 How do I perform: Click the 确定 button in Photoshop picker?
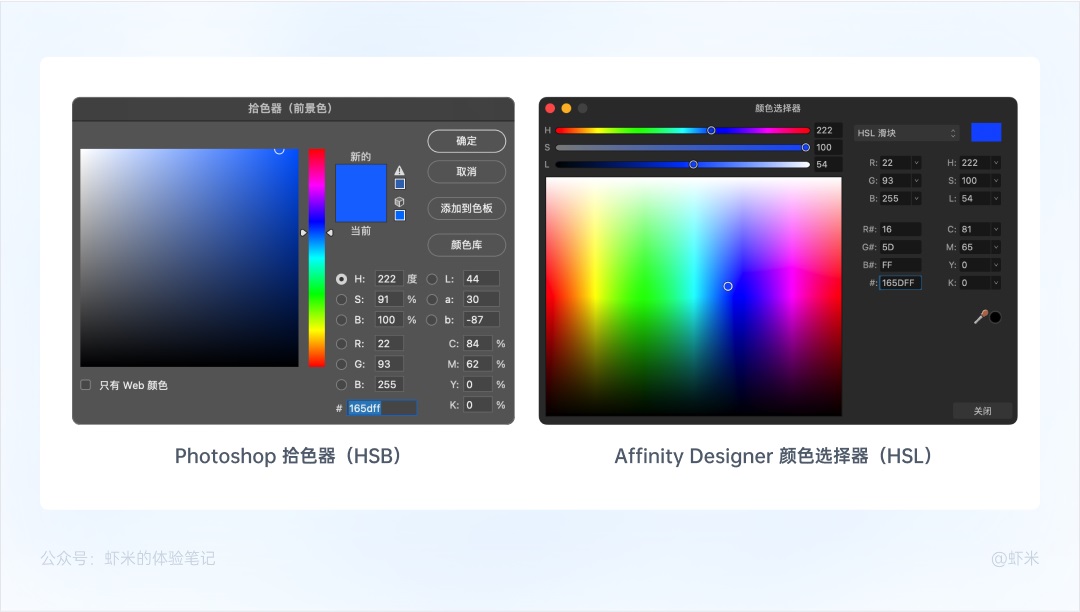[x=466, y=141]
